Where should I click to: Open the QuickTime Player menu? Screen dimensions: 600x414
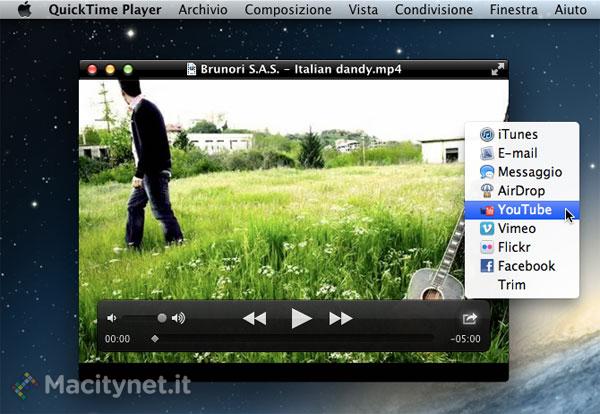click(105, 10)
